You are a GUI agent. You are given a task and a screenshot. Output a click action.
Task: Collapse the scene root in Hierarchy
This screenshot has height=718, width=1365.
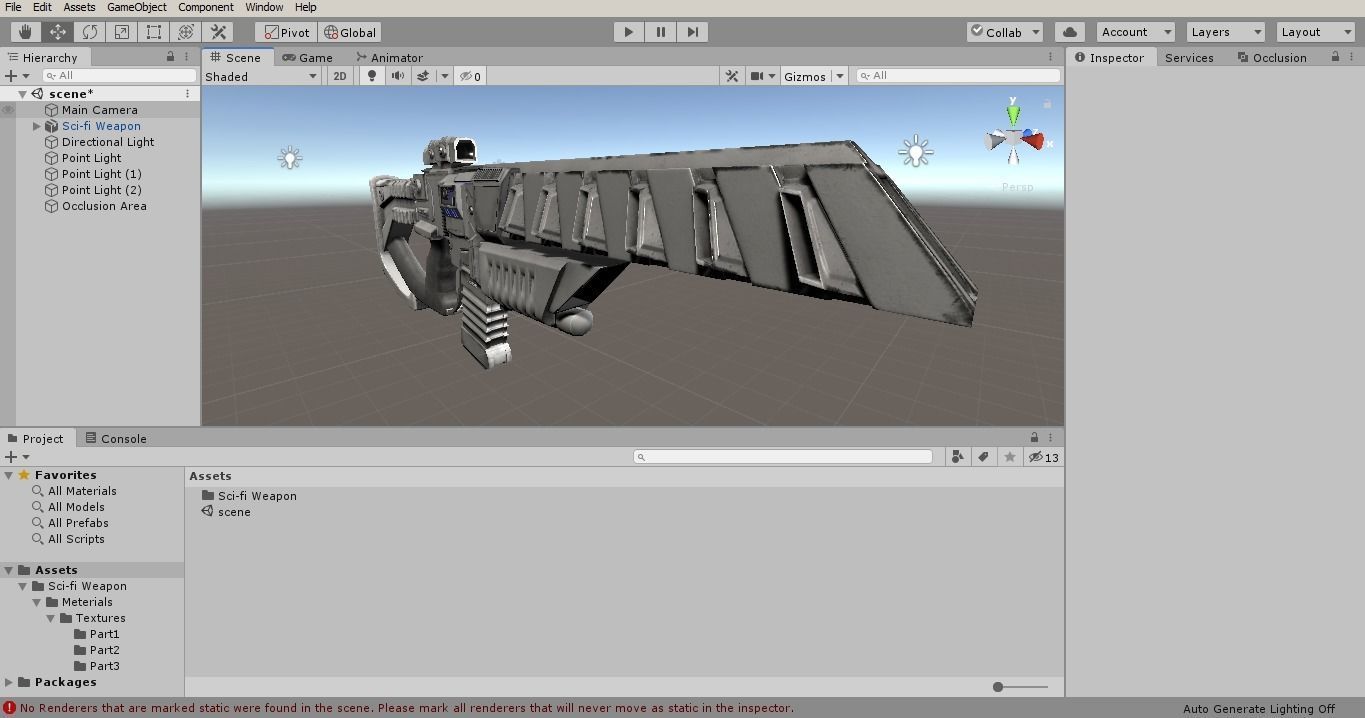point(22,94)
